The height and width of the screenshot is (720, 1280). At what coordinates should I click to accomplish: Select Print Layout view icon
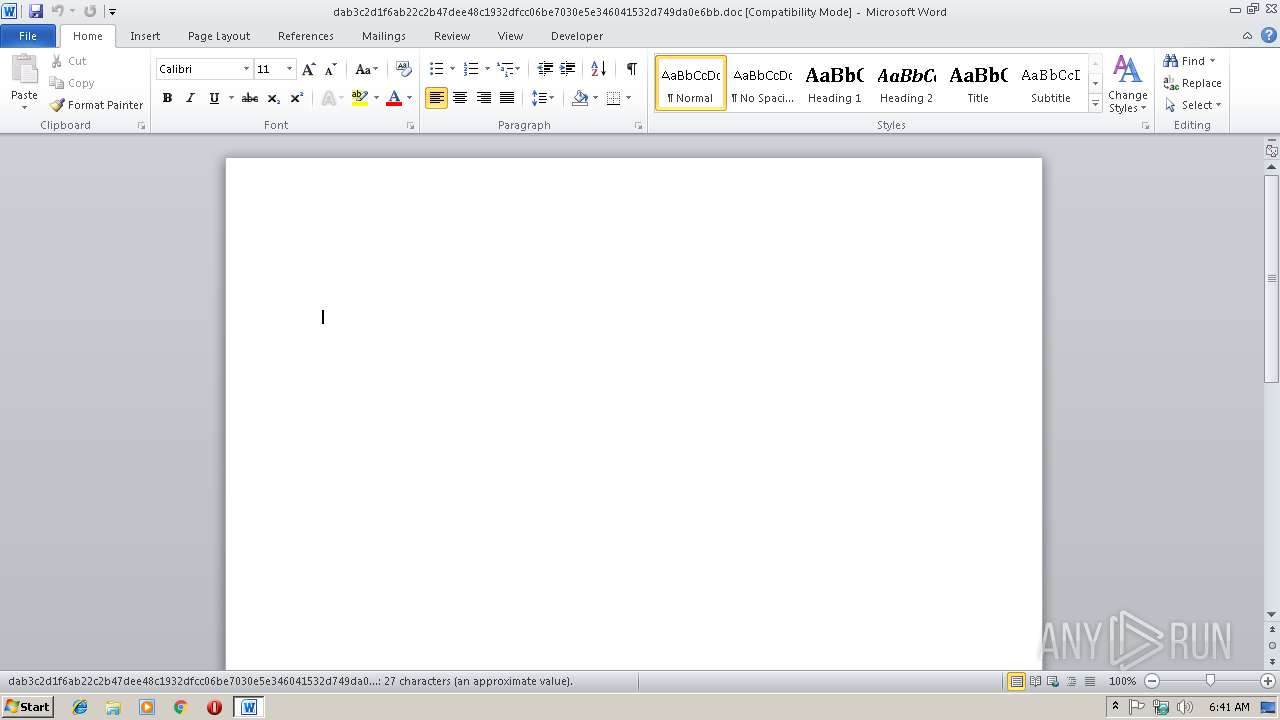(x=1017, y=681)
